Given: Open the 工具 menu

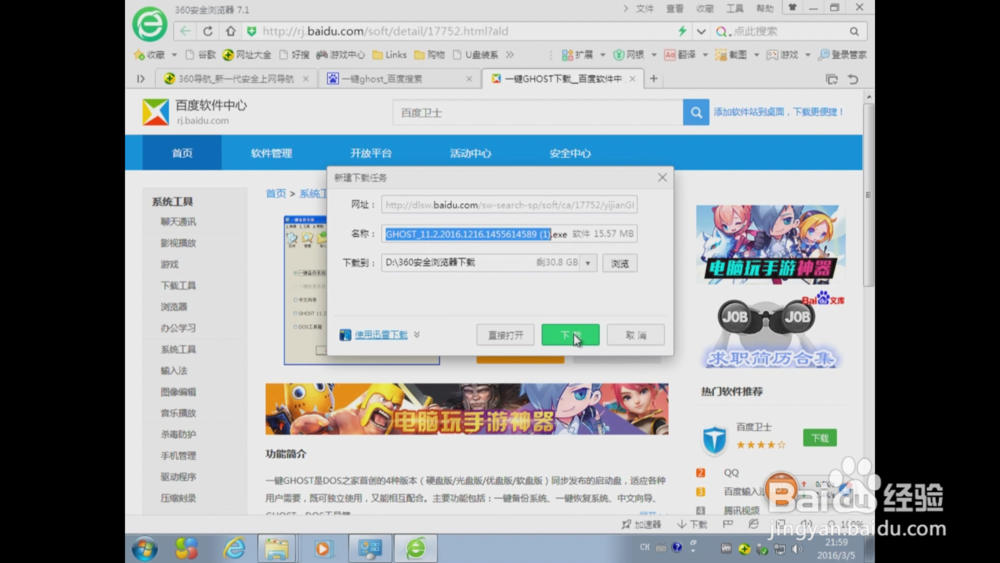Looking at the screenshot, I should point(735,8).
